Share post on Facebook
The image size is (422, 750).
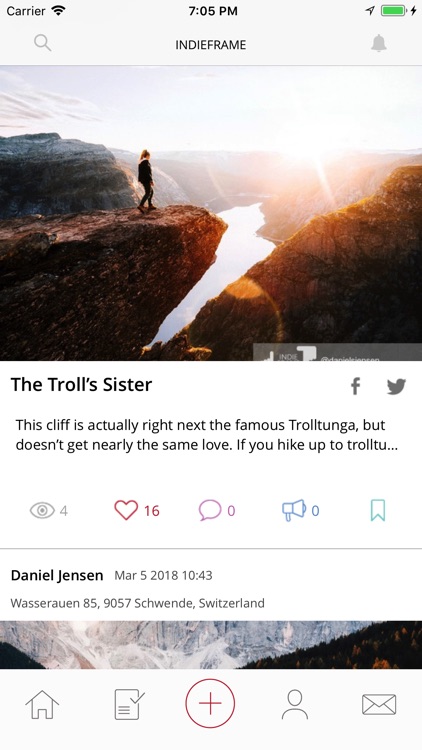click(x=355, y=386)
